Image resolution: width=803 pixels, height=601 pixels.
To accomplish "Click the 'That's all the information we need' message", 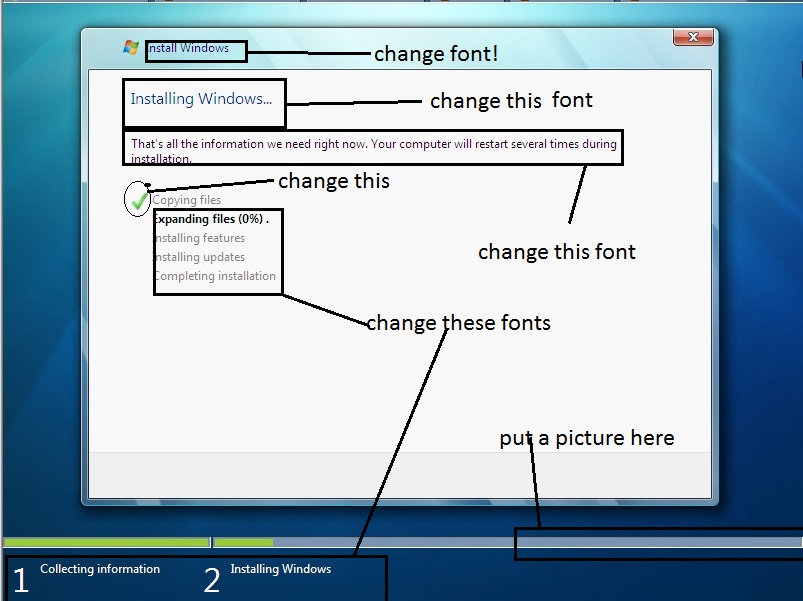I will 373,151.
